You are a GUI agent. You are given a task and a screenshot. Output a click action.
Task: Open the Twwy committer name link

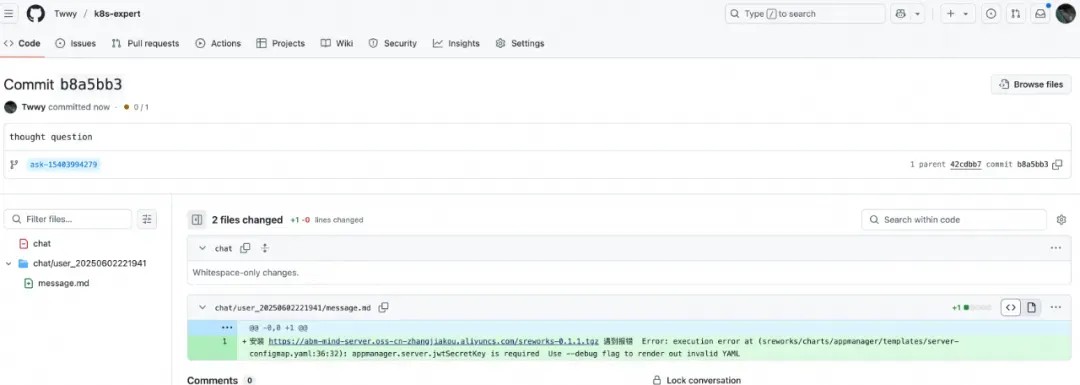pyautogui.click(x=34, y=107)
